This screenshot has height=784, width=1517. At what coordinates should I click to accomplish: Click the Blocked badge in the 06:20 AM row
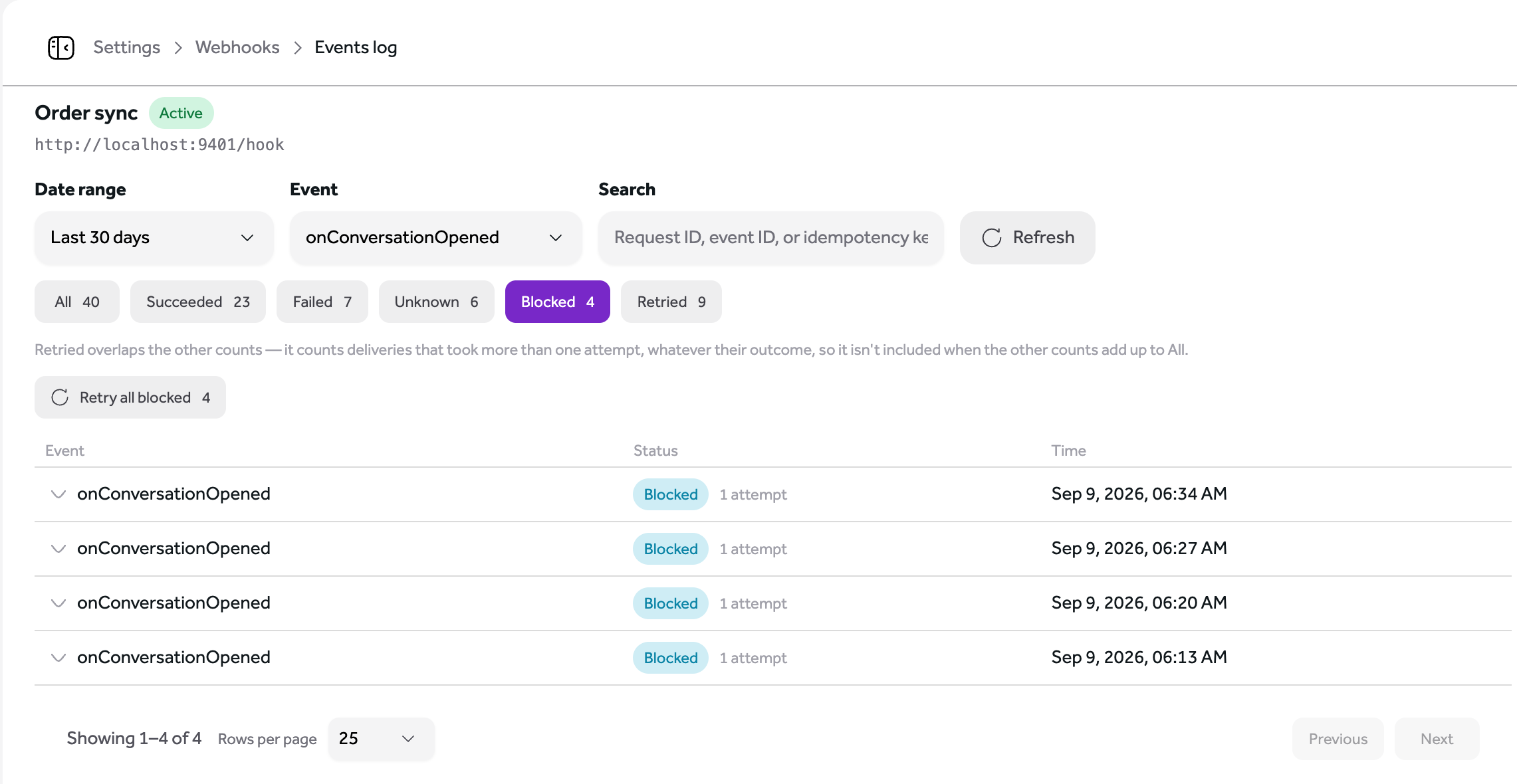[671, 603]
